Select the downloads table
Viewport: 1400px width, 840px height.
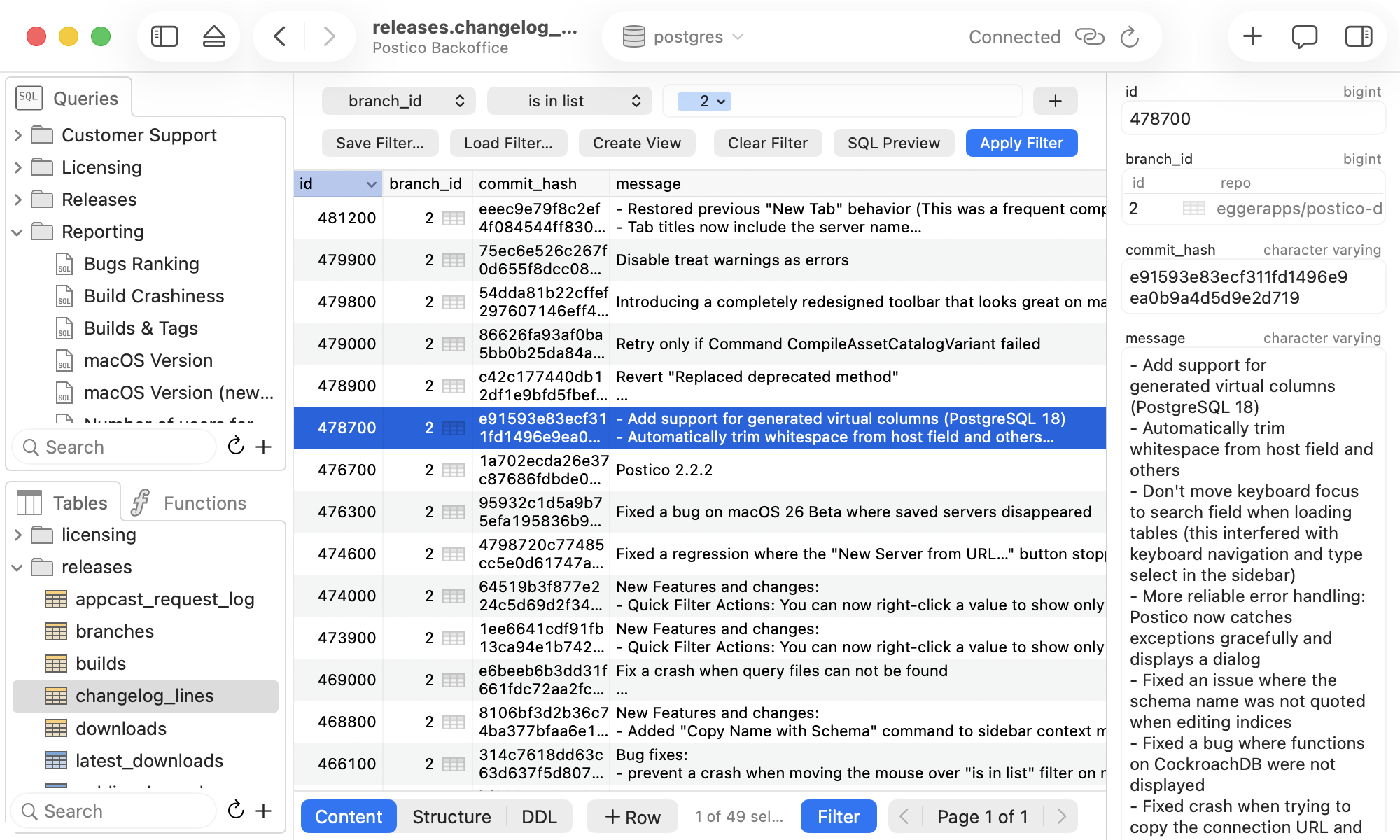(145, 729)
